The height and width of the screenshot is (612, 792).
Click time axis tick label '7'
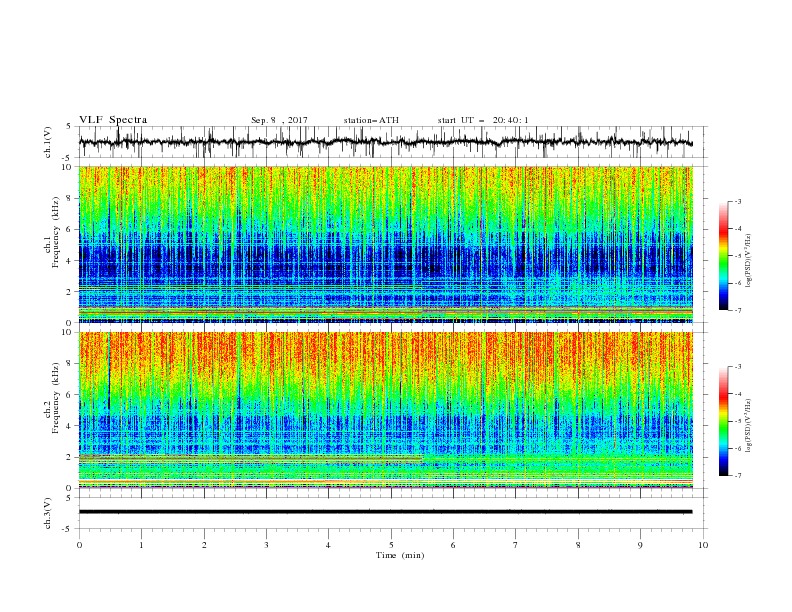tap(516, 545)
